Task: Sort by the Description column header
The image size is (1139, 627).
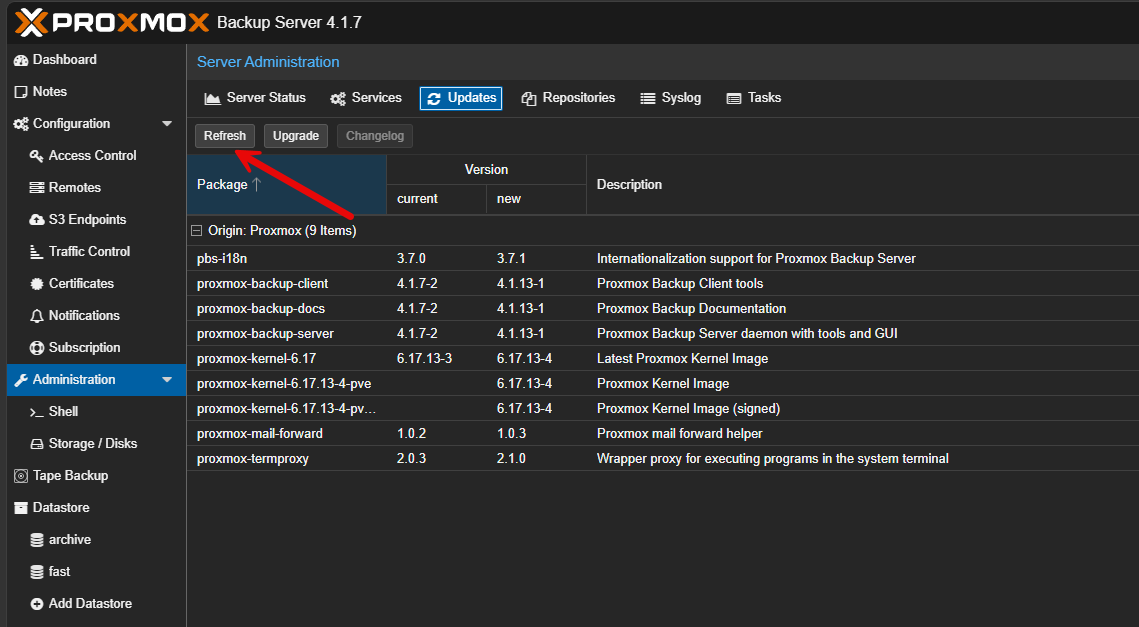Action: (862, 185)
